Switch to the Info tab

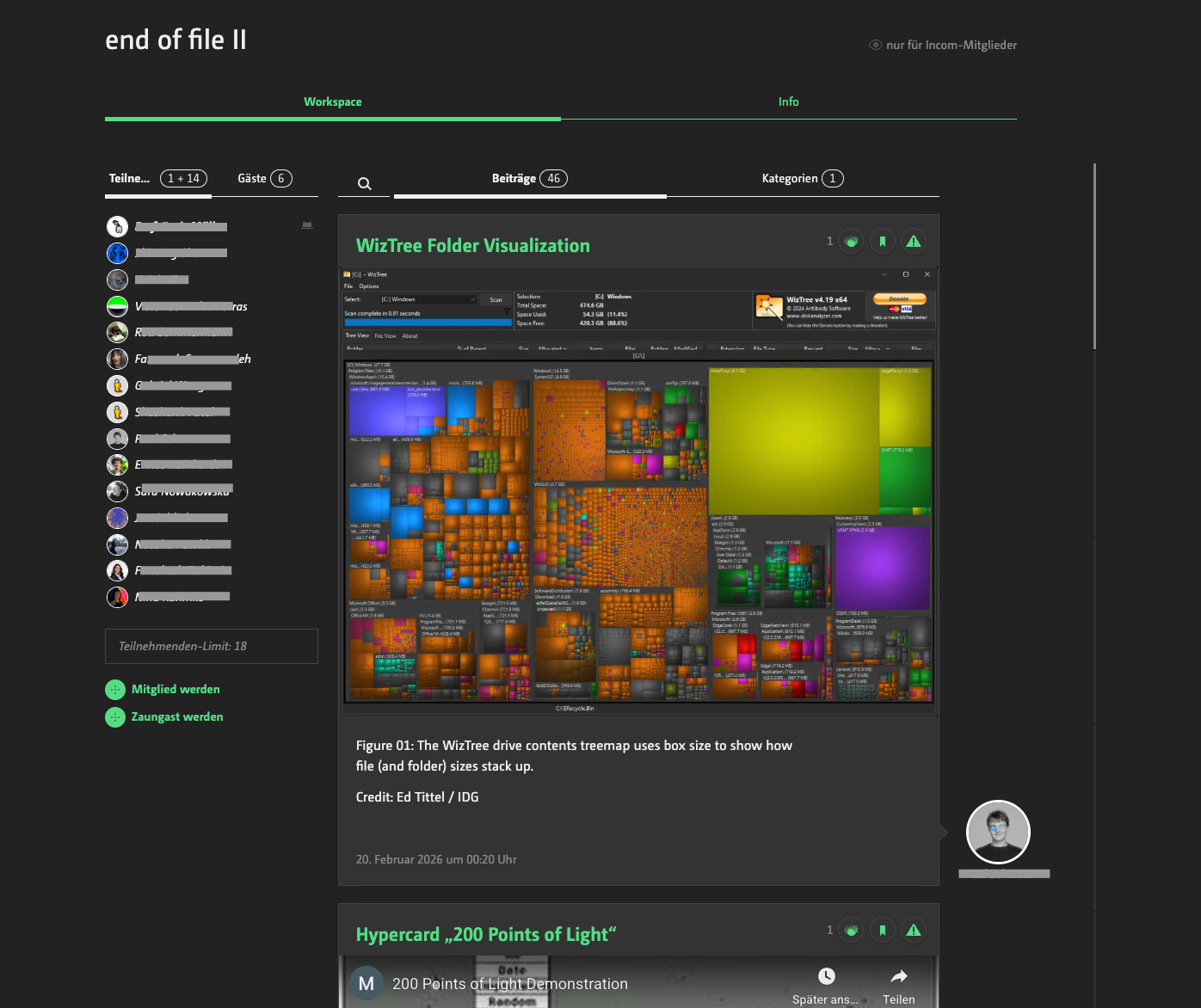click(x=789, y=101)
